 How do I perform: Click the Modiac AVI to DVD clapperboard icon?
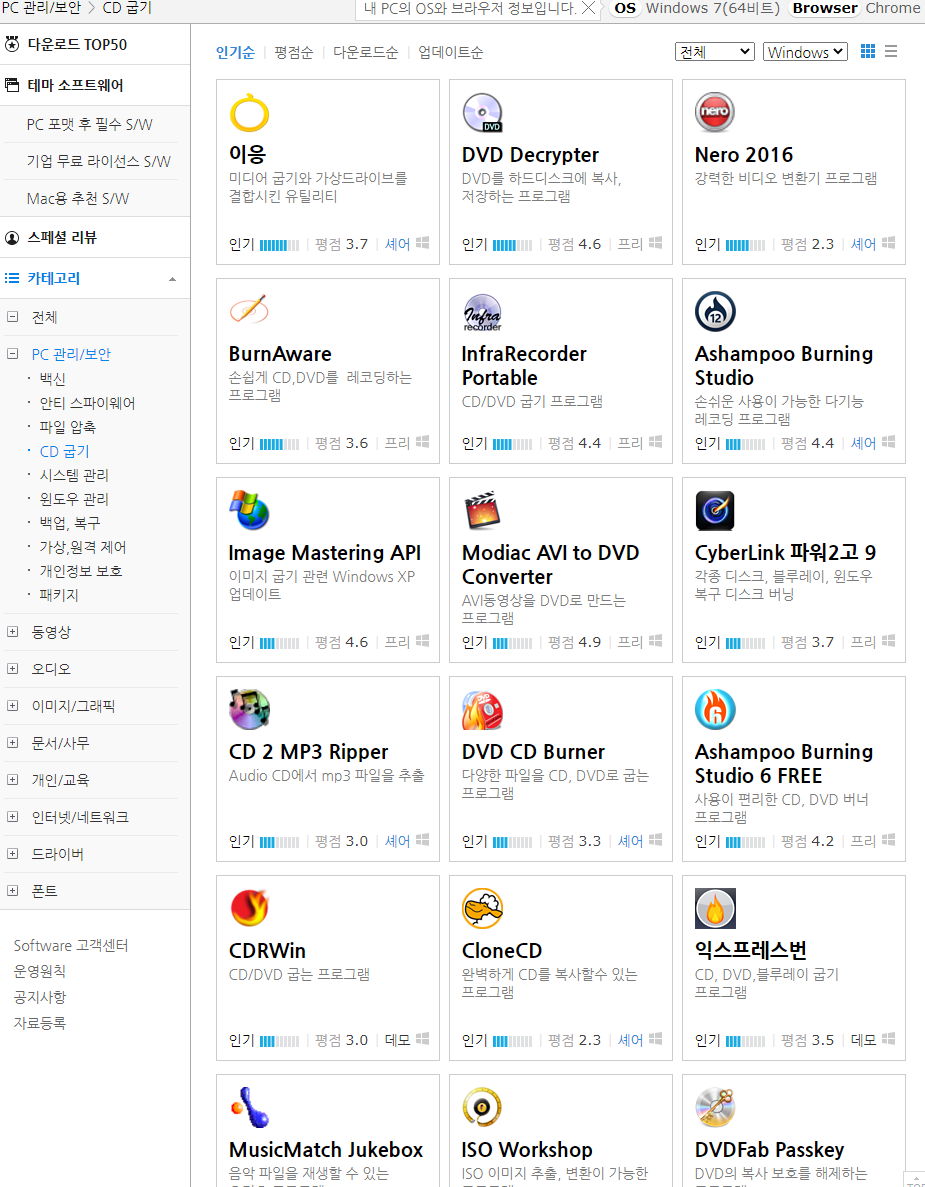482,510
